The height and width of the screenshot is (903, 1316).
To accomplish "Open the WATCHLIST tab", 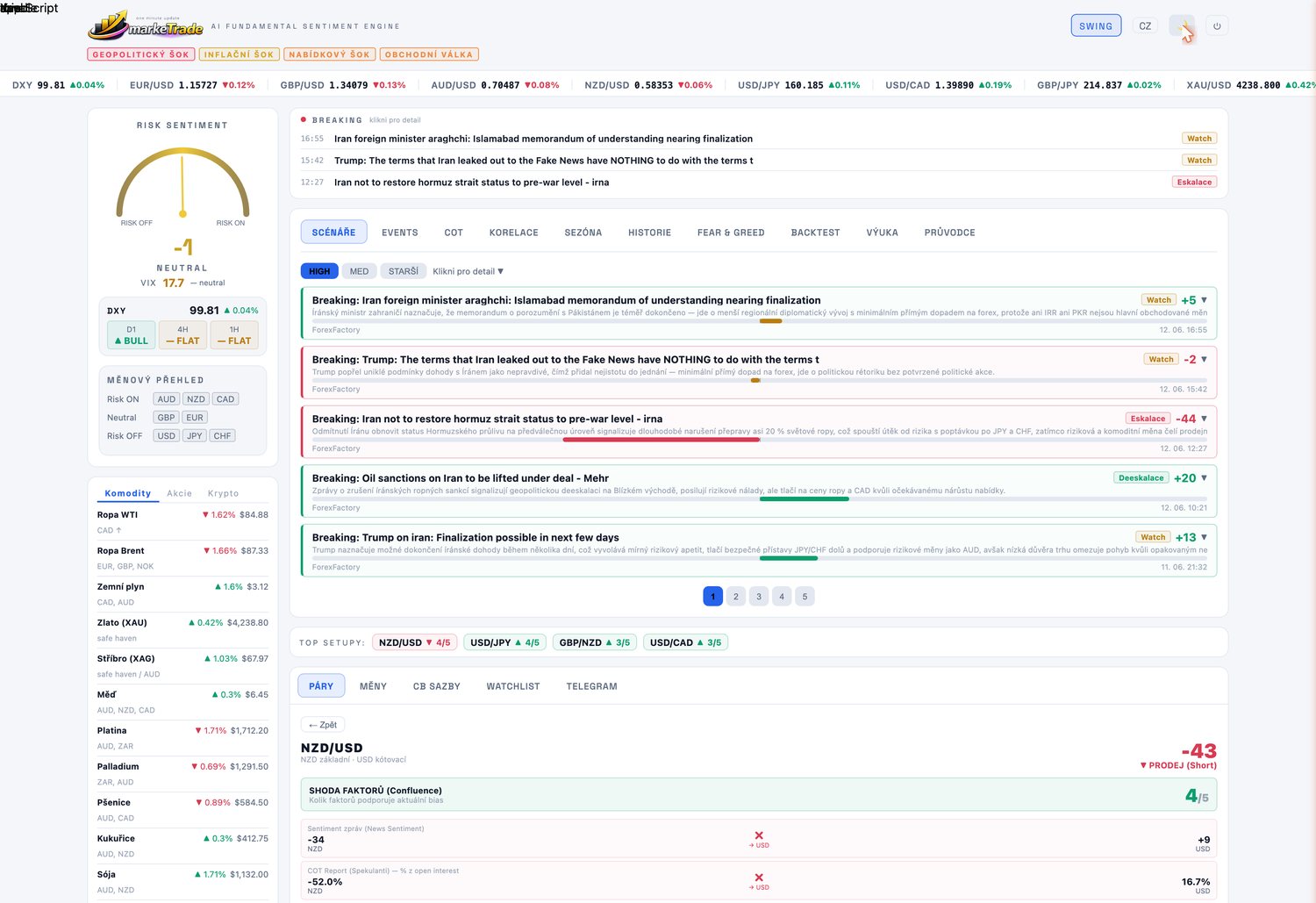I will coord(513,686).
